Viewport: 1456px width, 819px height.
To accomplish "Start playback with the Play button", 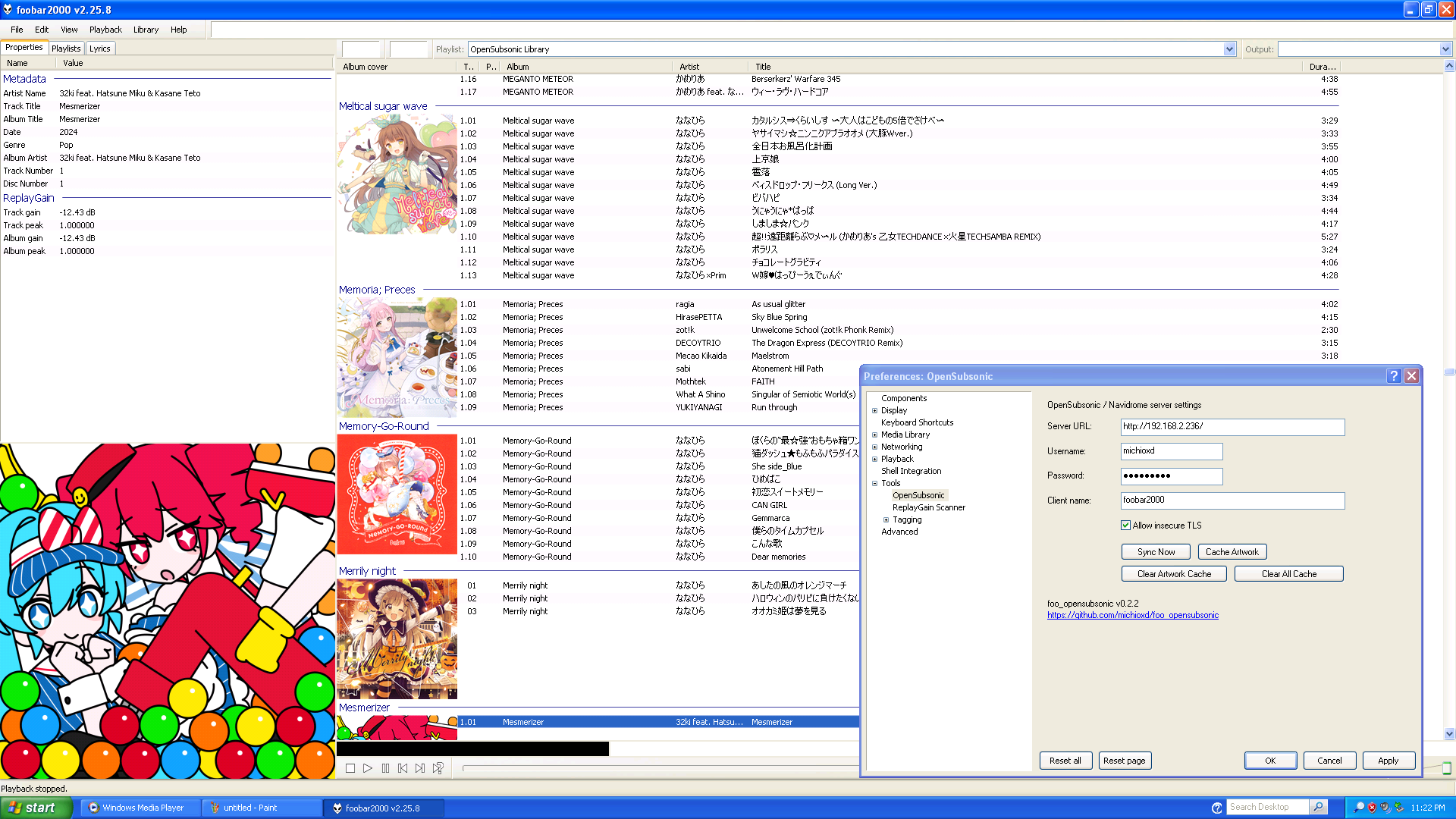I will pos(368,768).
